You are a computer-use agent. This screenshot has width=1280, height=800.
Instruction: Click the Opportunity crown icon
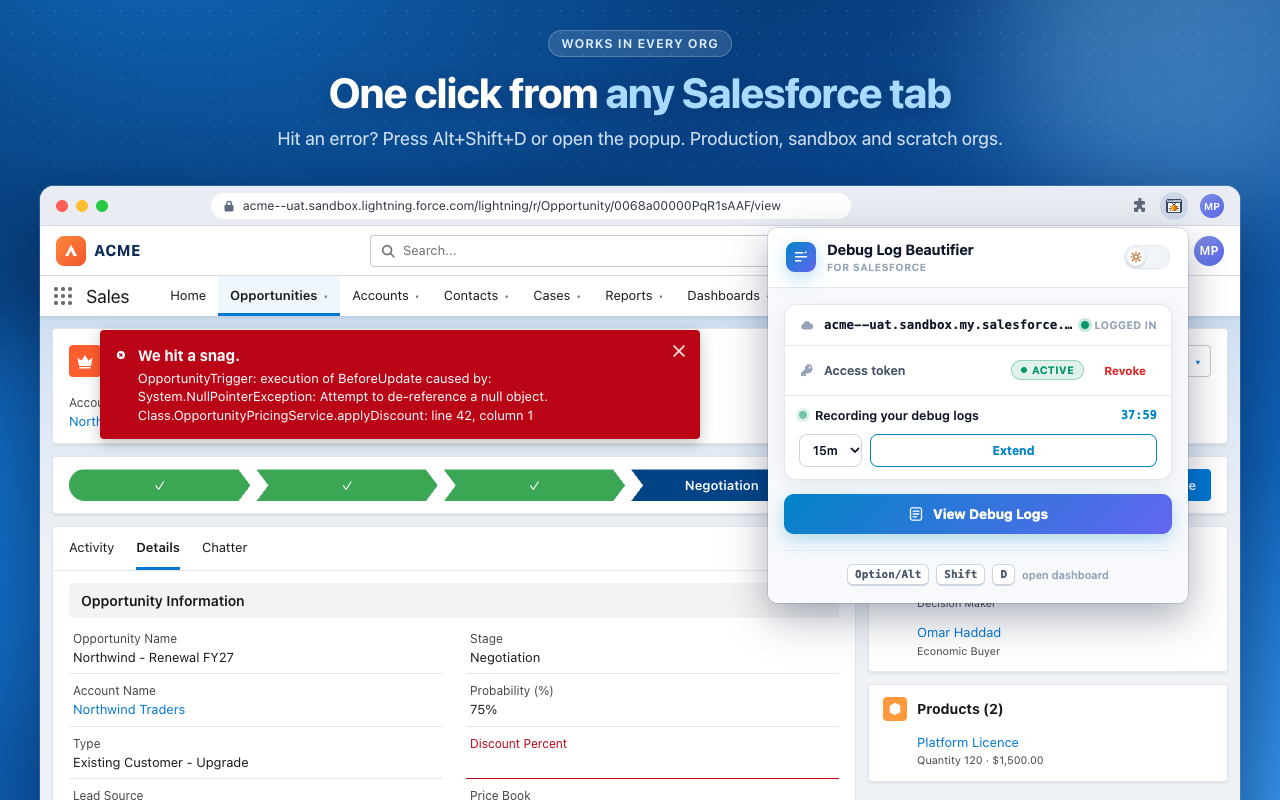84,361
